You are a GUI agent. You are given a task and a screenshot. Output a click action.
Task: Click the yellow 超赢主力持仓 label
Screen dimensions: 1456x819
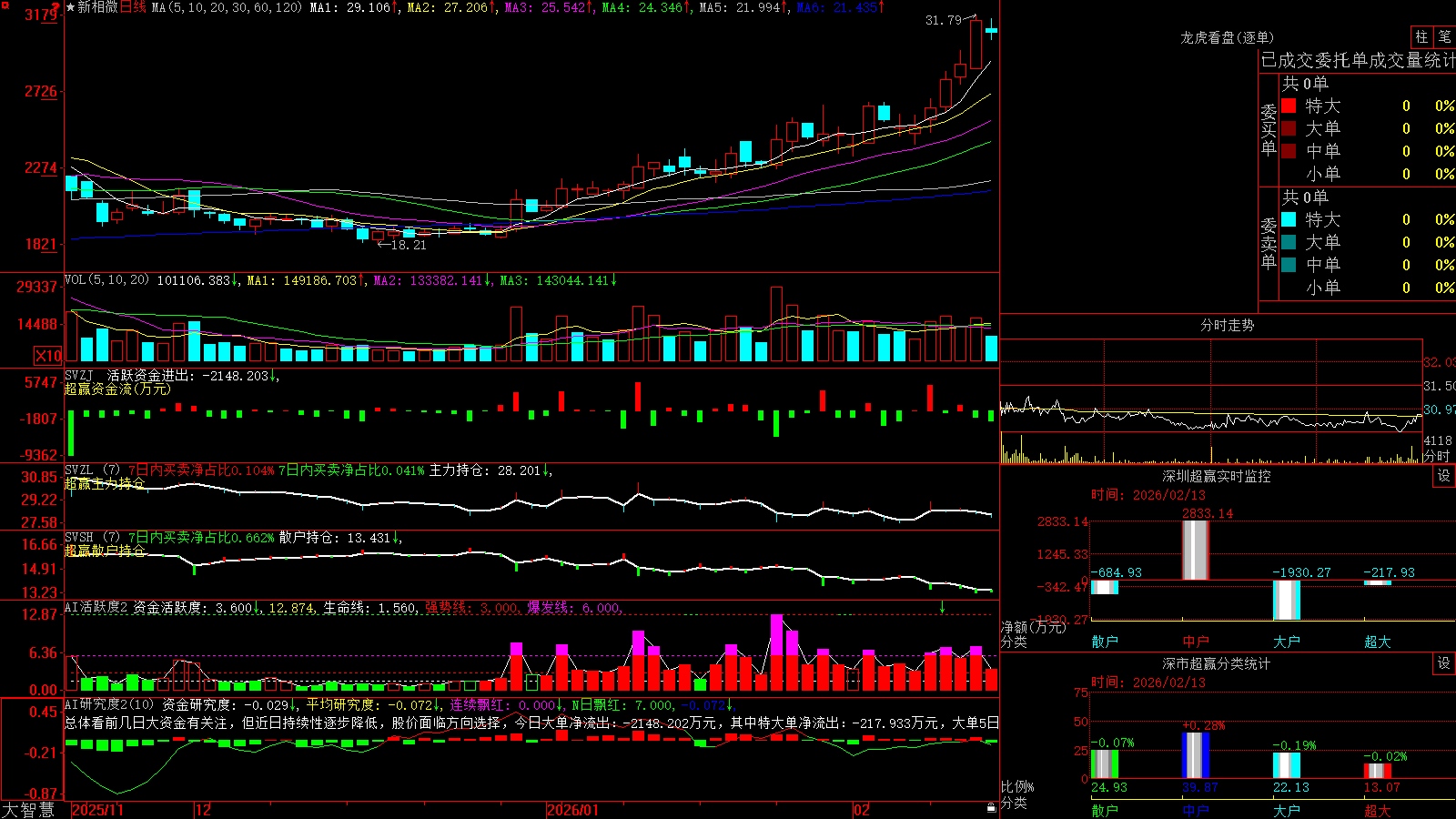[x=105, y=483]
